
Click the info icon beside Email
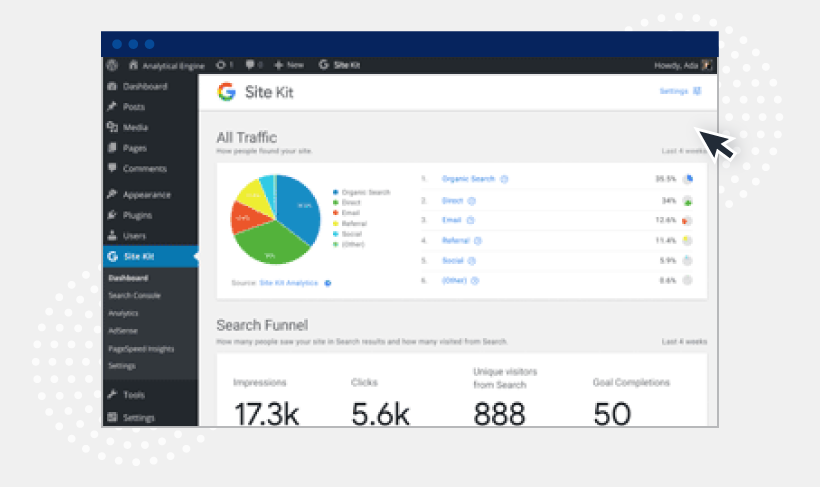(470, 220)
